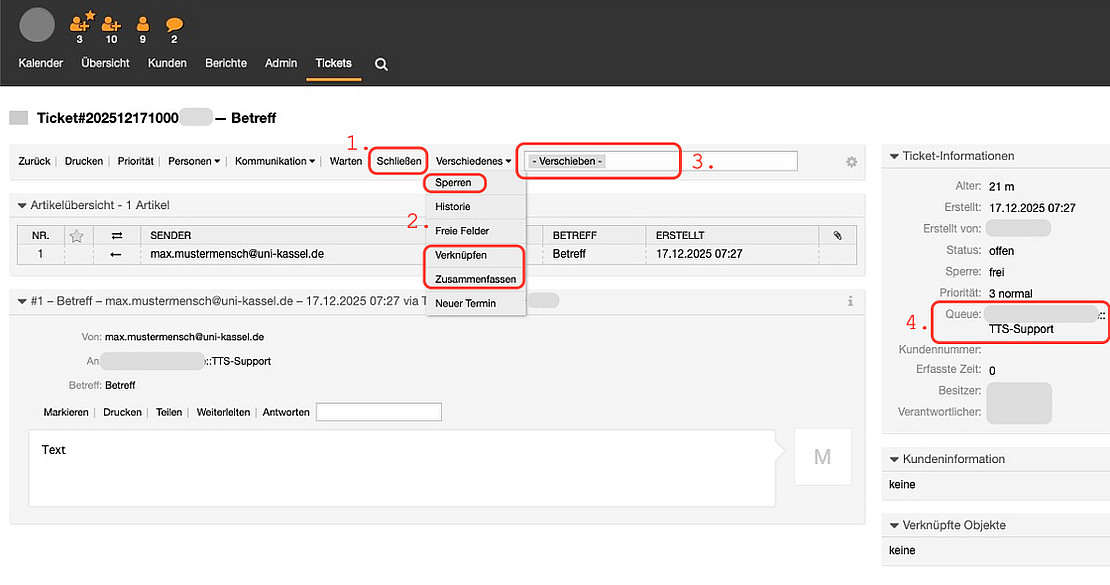
Task: Click the Schließen button
Action: [399, 161]
